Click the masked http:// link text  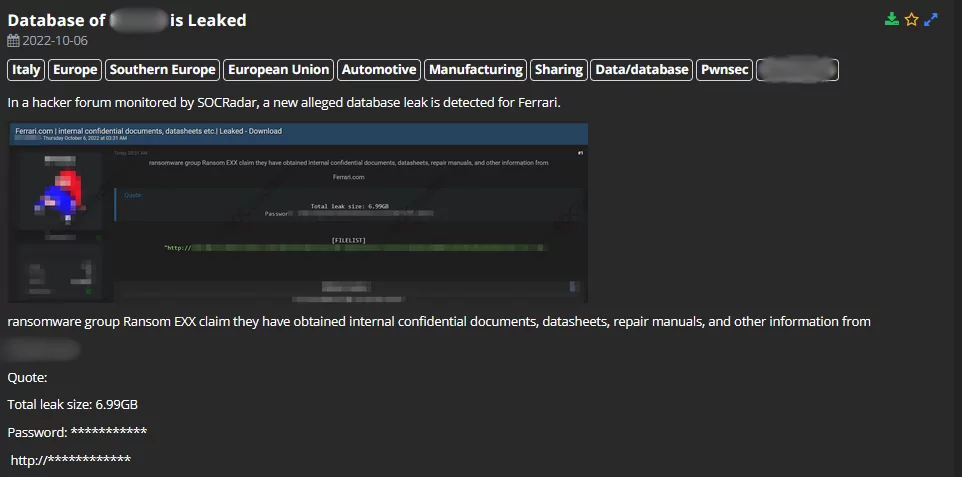click(x=71, y=460)
